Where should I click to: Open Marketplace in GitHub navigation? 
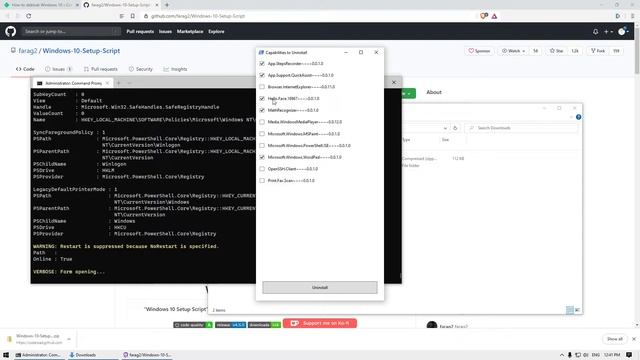190,31
